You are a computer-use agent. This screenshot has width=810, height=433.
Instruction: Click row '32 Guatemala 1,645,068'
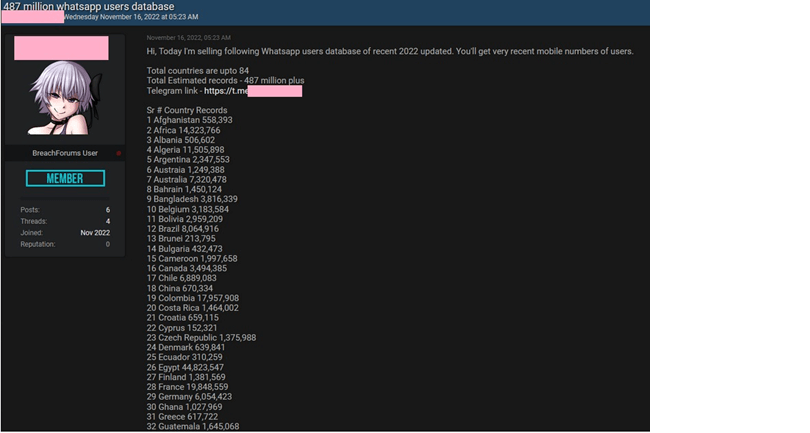[193, 426]
